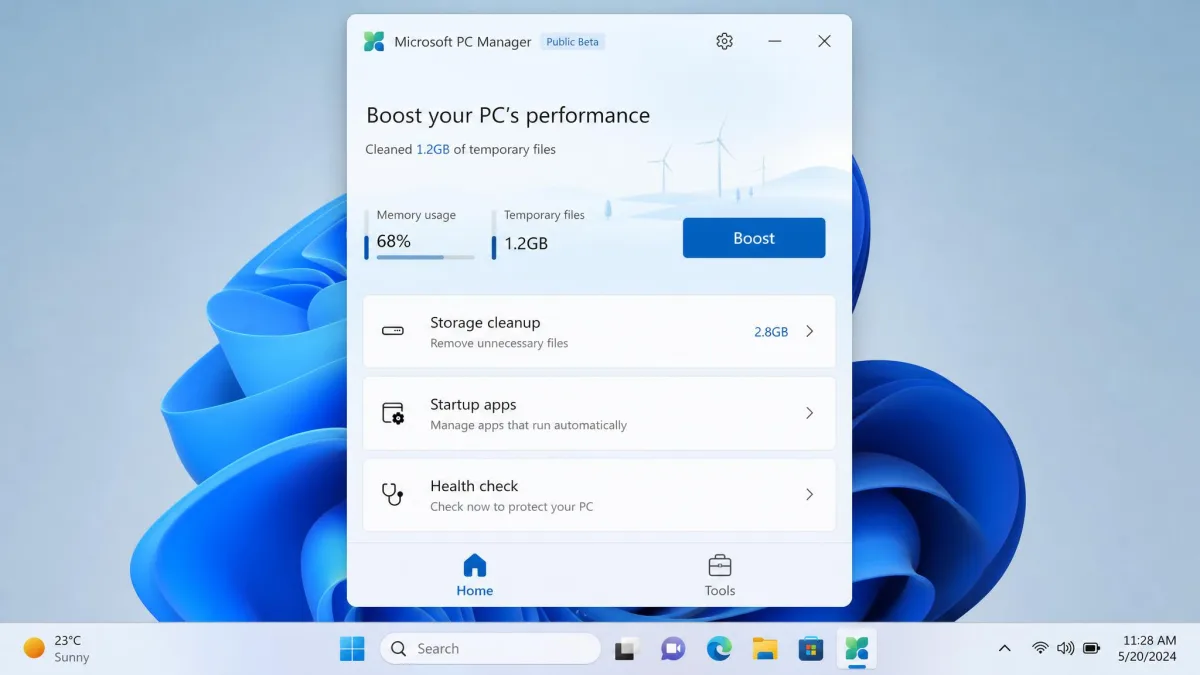Click the Startup apps window-gear icon
Screen dimensions: 1200x675
393,413
